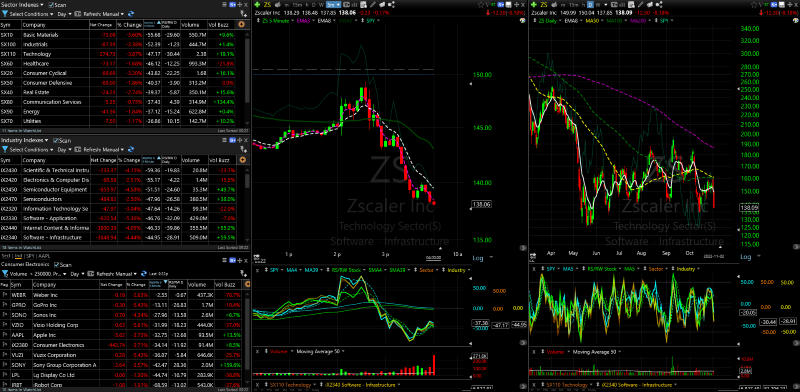800x392 pixels.
Task: Switch to Sect tab in bottom-left panel
Action: pyautogui.click(x=6, y=256)
